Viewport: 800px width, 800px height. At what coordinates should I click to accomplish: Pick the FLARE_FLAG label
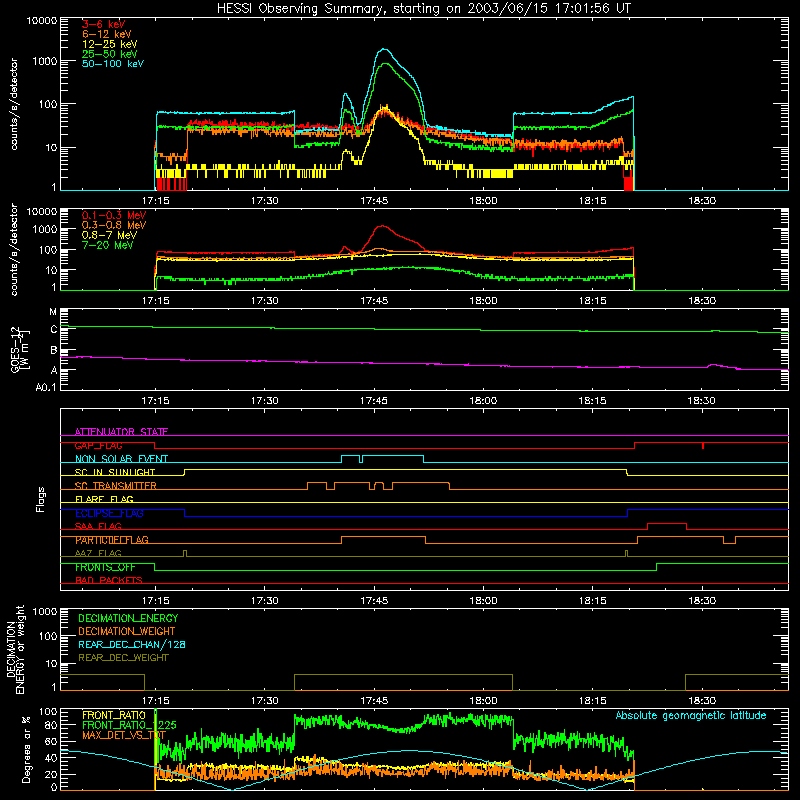pyautogui.click(x=104, y=499)
